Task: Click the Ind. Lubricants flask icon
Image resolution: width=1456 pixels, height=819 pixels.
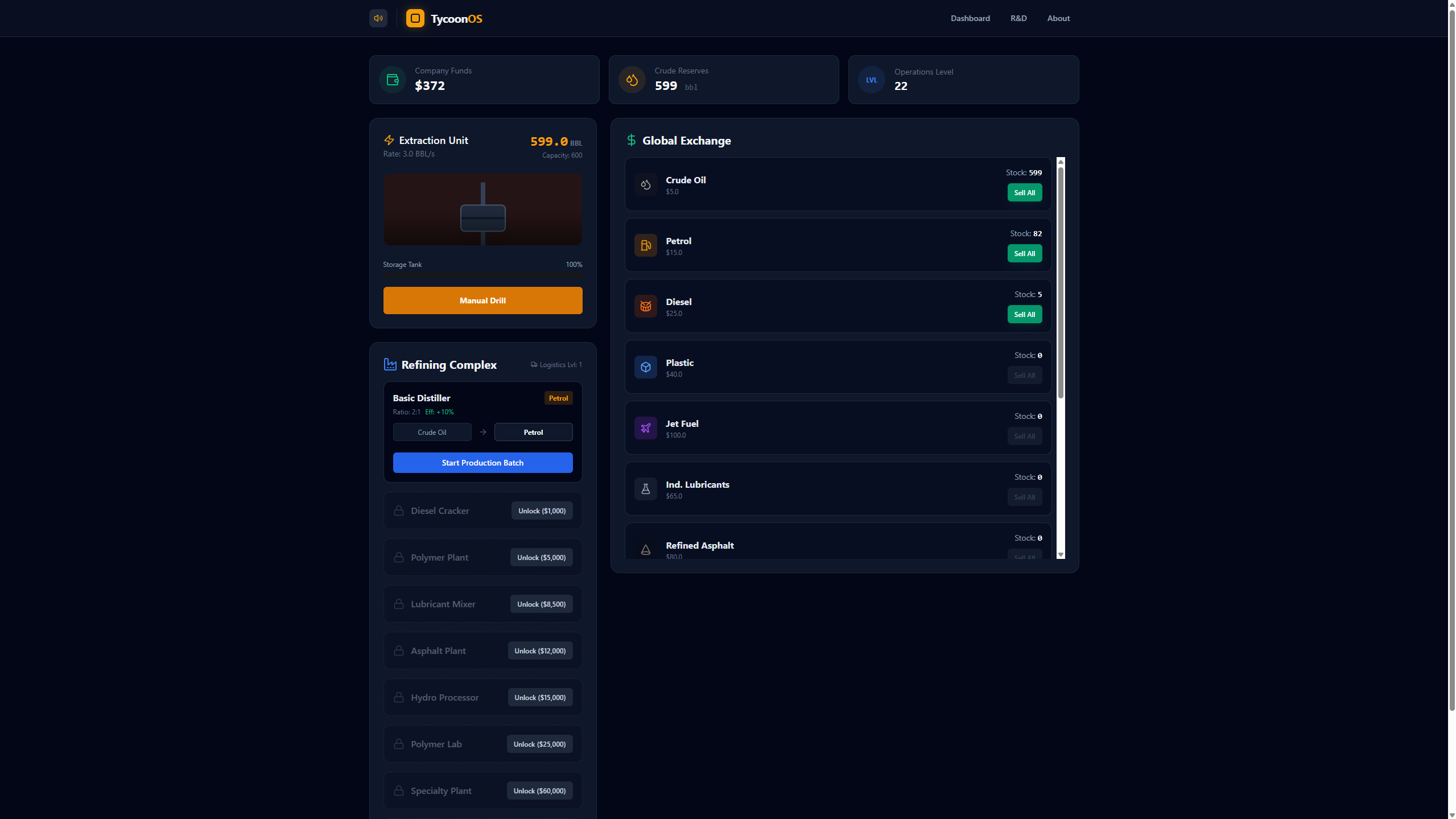Action: point(645,489)
